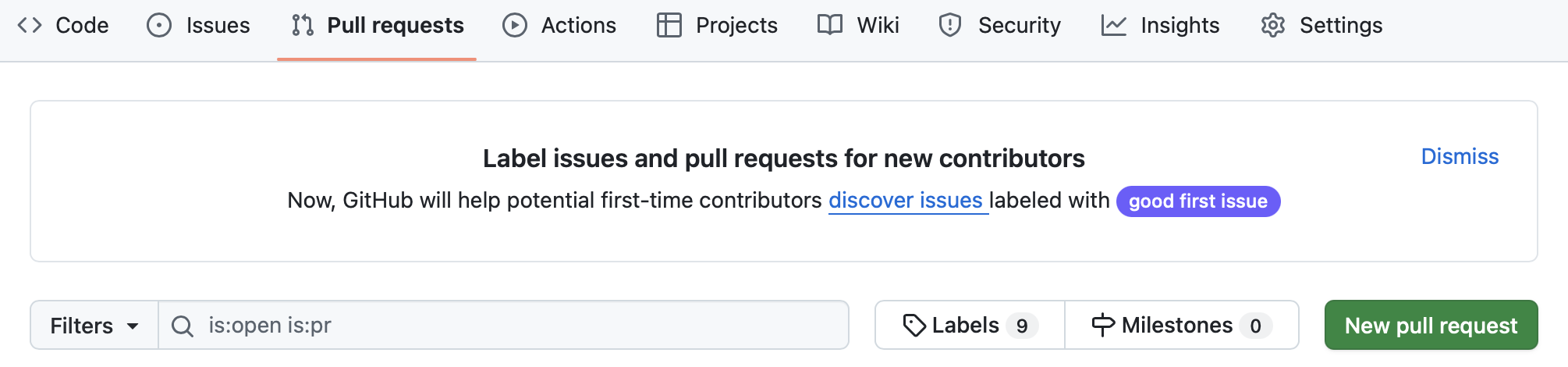Click the Pull requests branch icon
Screen dimensions: 1568x367
(303, 26)
